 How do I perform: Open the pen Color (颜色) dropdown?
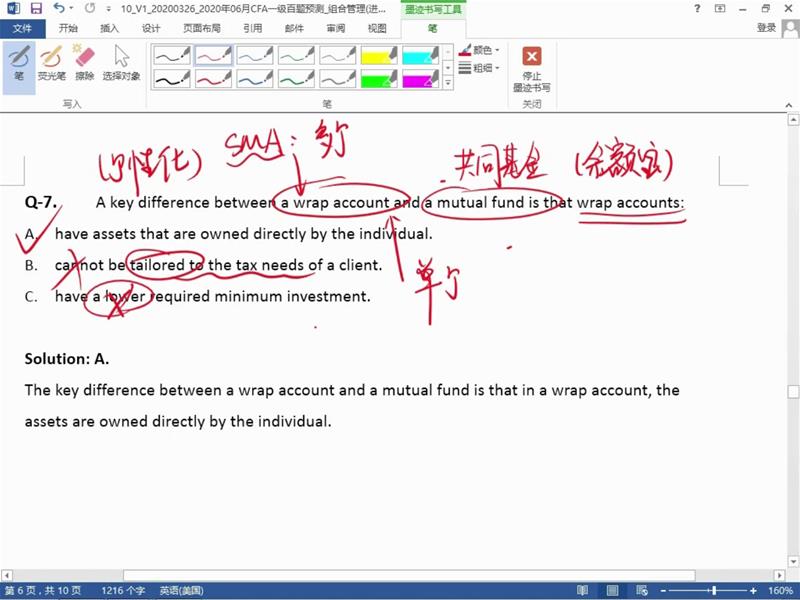point(480,50)
